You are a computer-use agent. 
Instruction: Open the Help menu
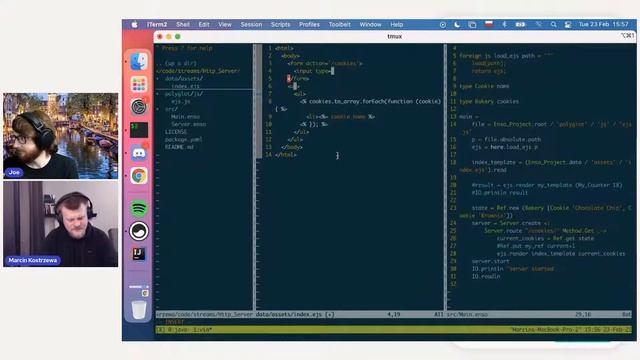click(396, 24)
